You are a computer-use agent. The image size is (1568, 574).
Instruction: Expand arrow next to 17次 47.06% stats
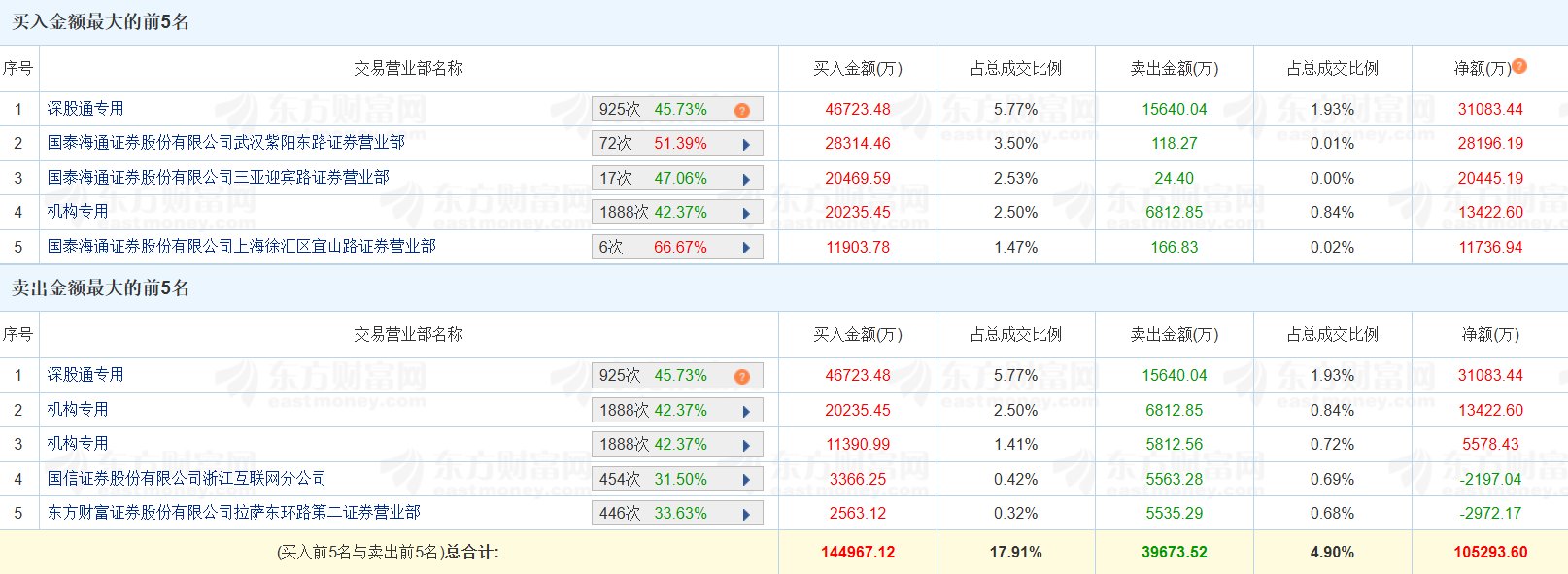tap(746, 179)
